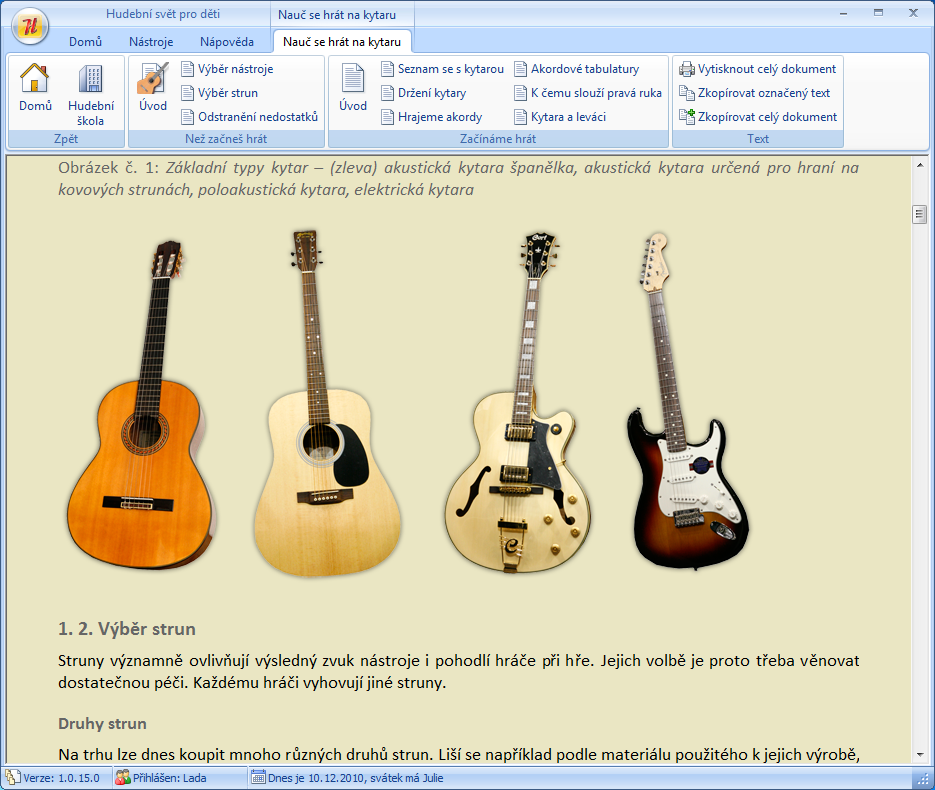Click the version icon in status bar
This screenshot has height=790, width=935.
click(x=13, y=777)
